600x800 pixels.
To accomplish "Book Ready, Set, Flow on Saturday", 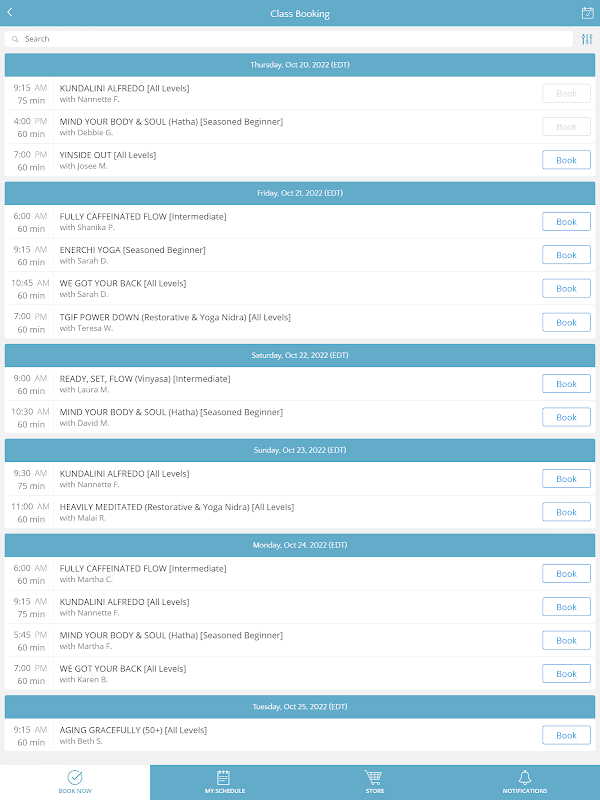I will [x=566, y=384].
